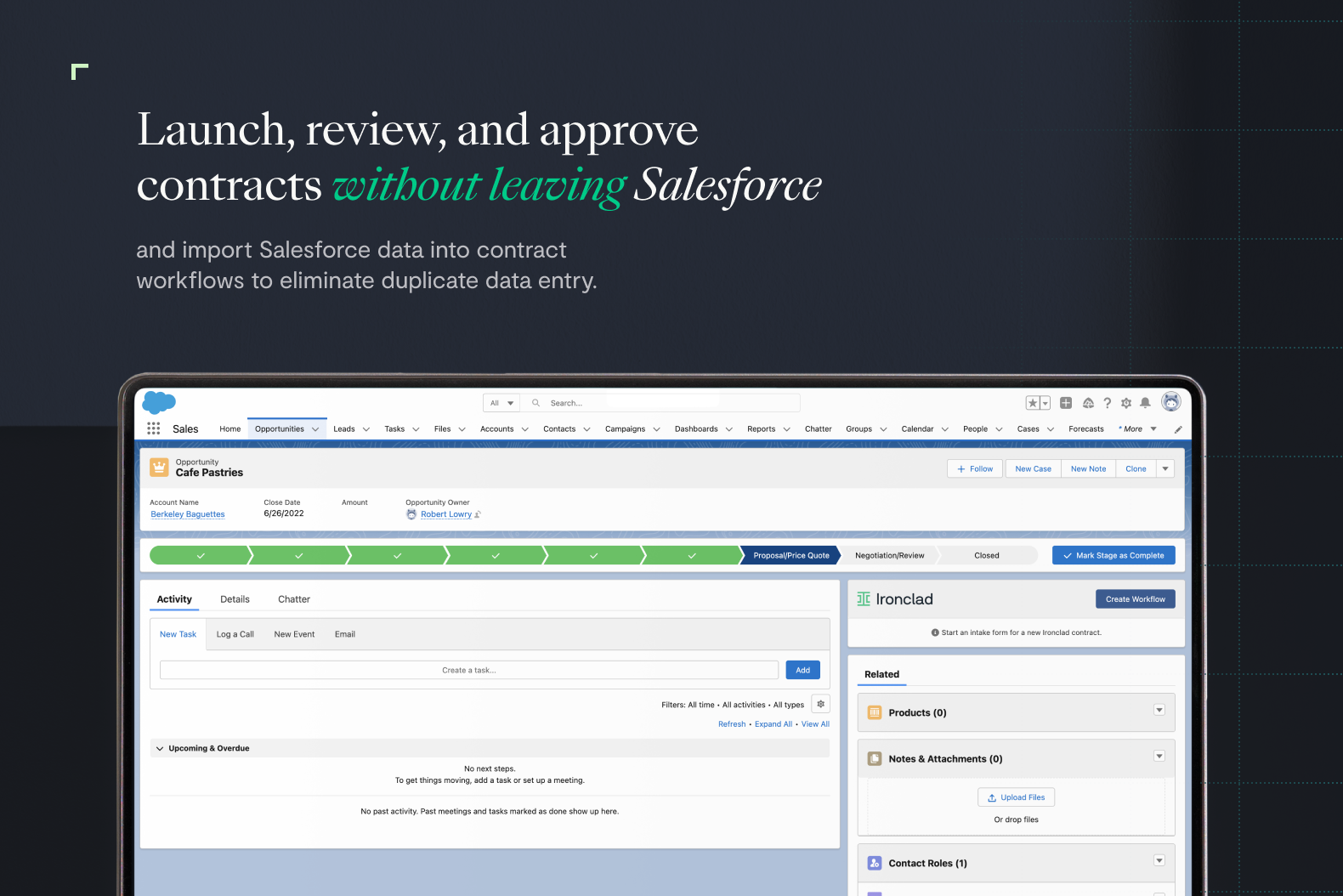
Task: View the Notifications bell icon
Action: coord(1146,403)
